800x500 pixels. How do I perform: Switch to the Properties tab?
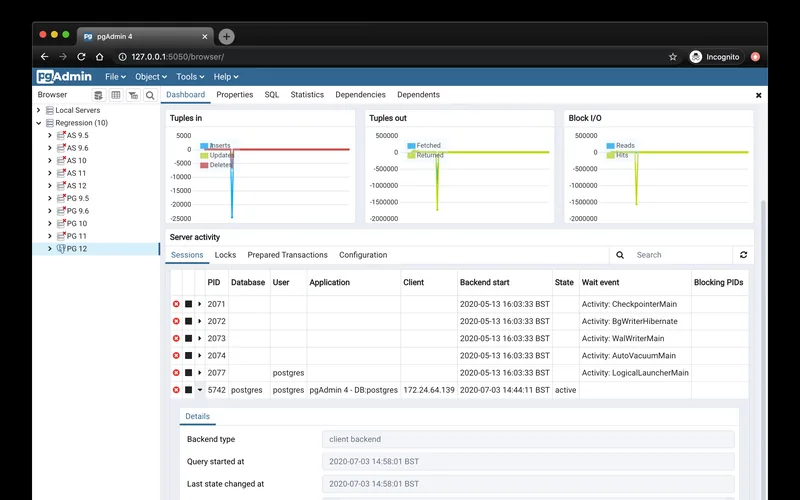[x=235, y=95]
